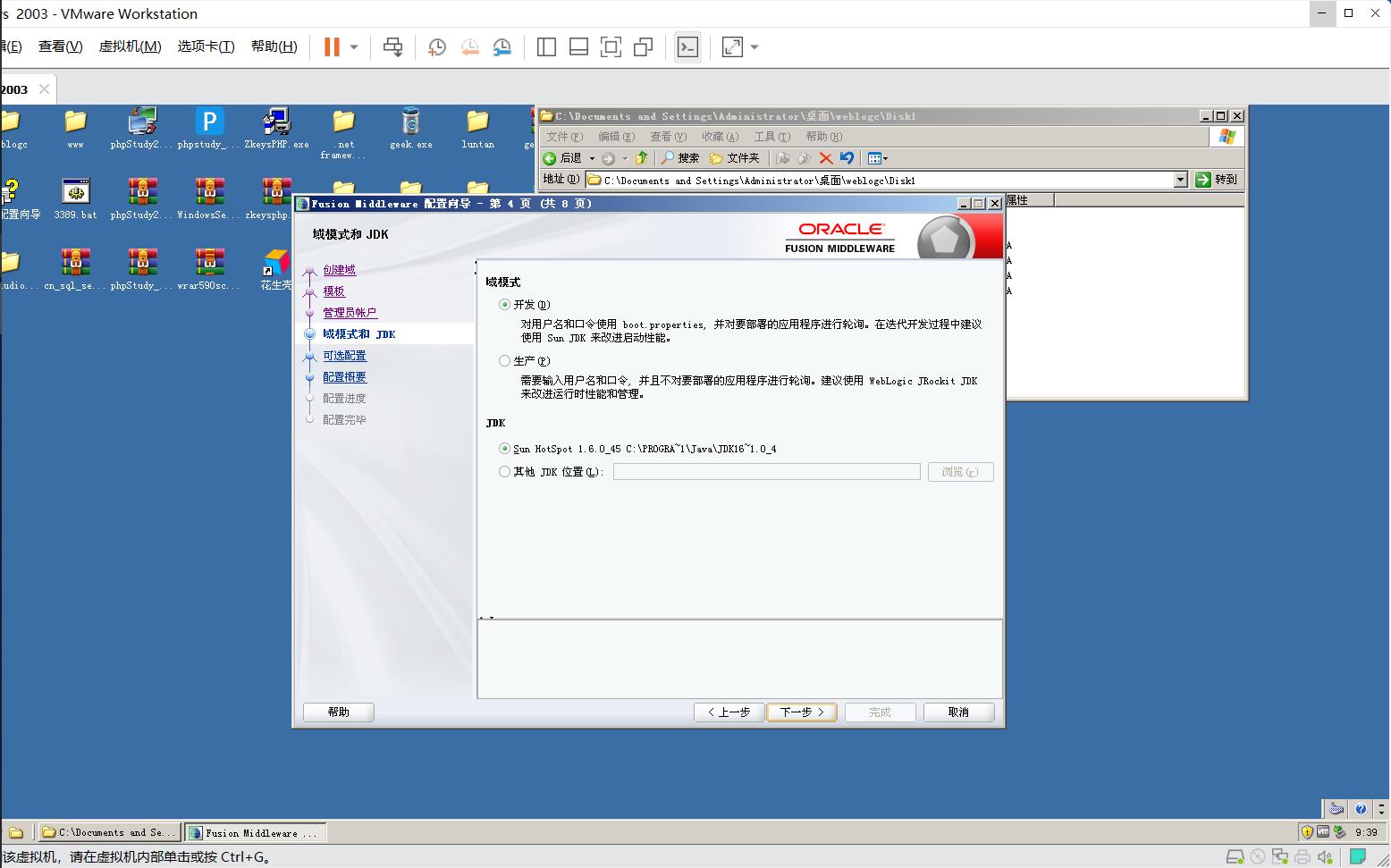Viewport: 1391px width, 868px height.
Task: Switch to Unity mode with overlapping squares icon
Action: click(x=643, y=47)
